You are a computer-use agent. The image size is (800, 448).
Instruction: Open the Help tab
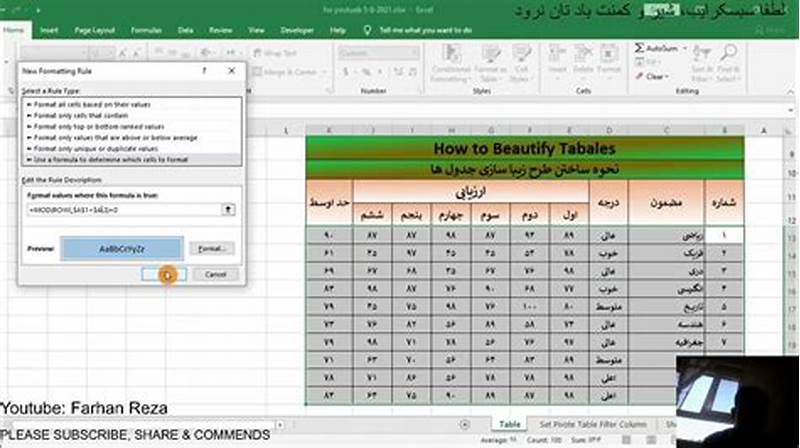(x=337, y=30)
